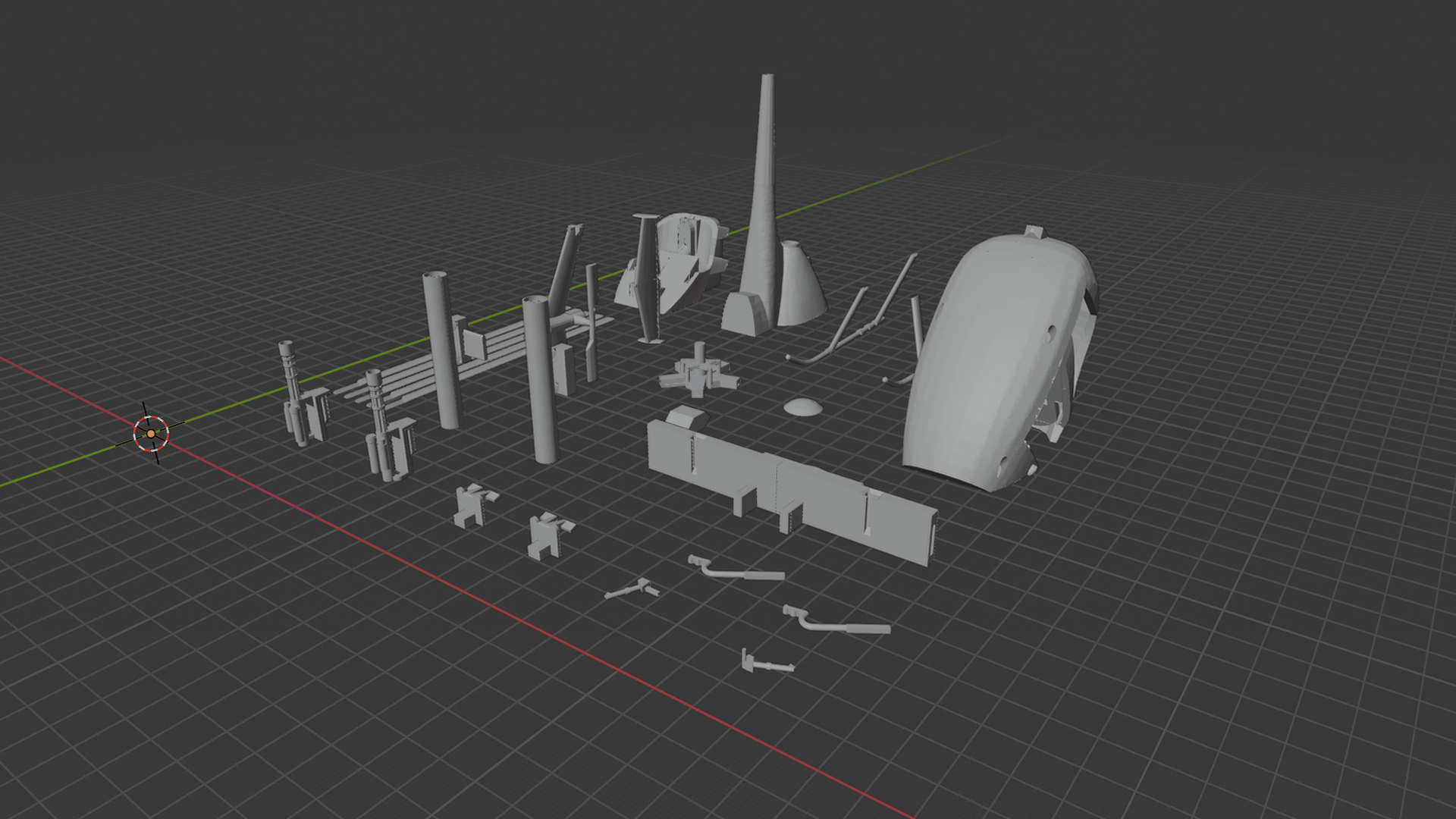1456x819 pixels.
Task: Click the 3D cursor at the origin
Action: tap(151, 433)
